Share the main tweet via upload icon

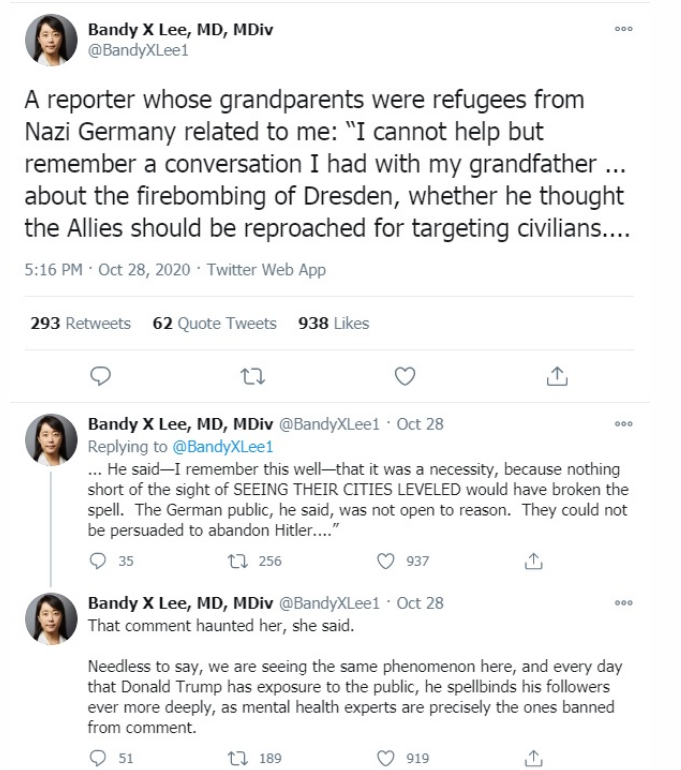pyautogui.click(x=557, y=376)
